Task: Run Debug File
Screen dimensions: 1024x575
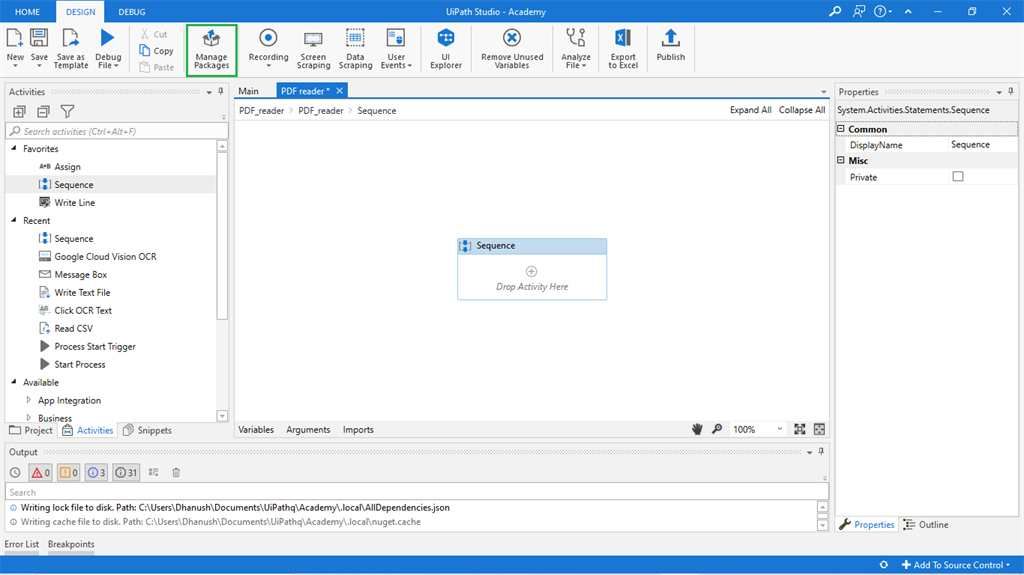Action: coord(108,48)
